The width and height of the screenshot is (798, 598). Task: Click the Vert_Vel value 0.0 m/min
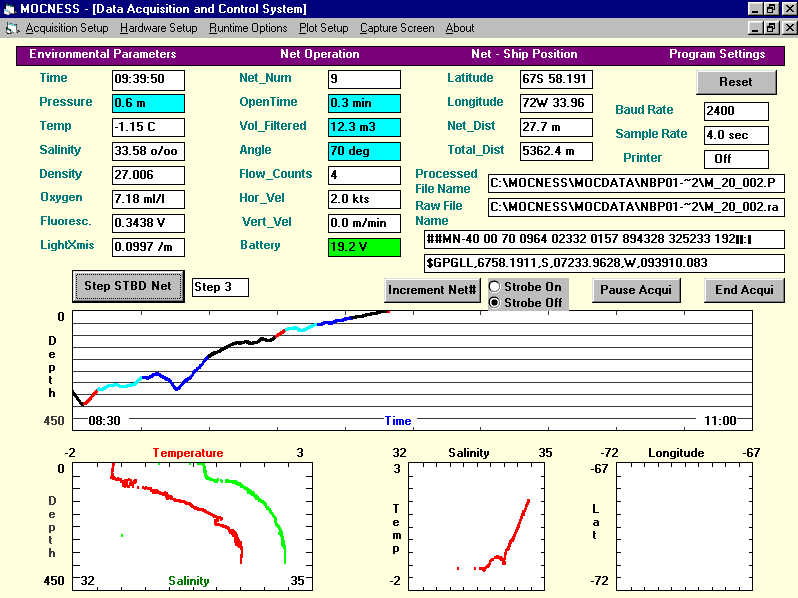tap(364, 223)
